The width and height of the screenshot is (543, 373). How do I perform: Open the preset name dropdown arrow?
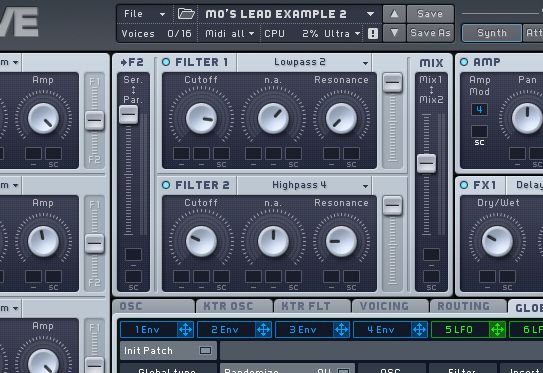coord(370,14)
